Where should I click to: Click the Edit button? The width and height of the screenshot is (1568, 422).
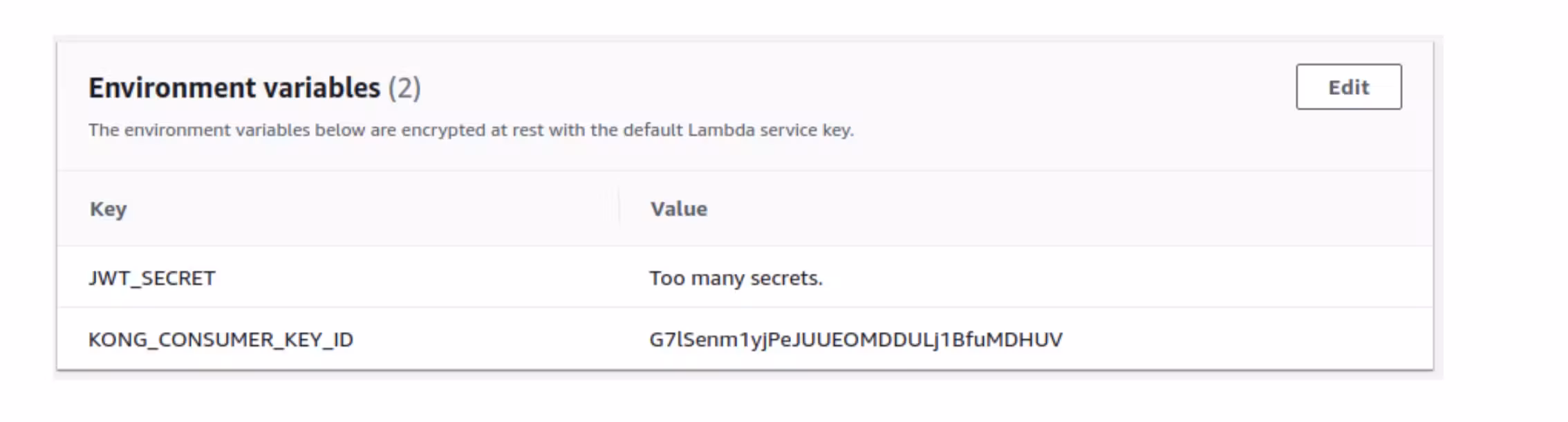coord(1348,87)
